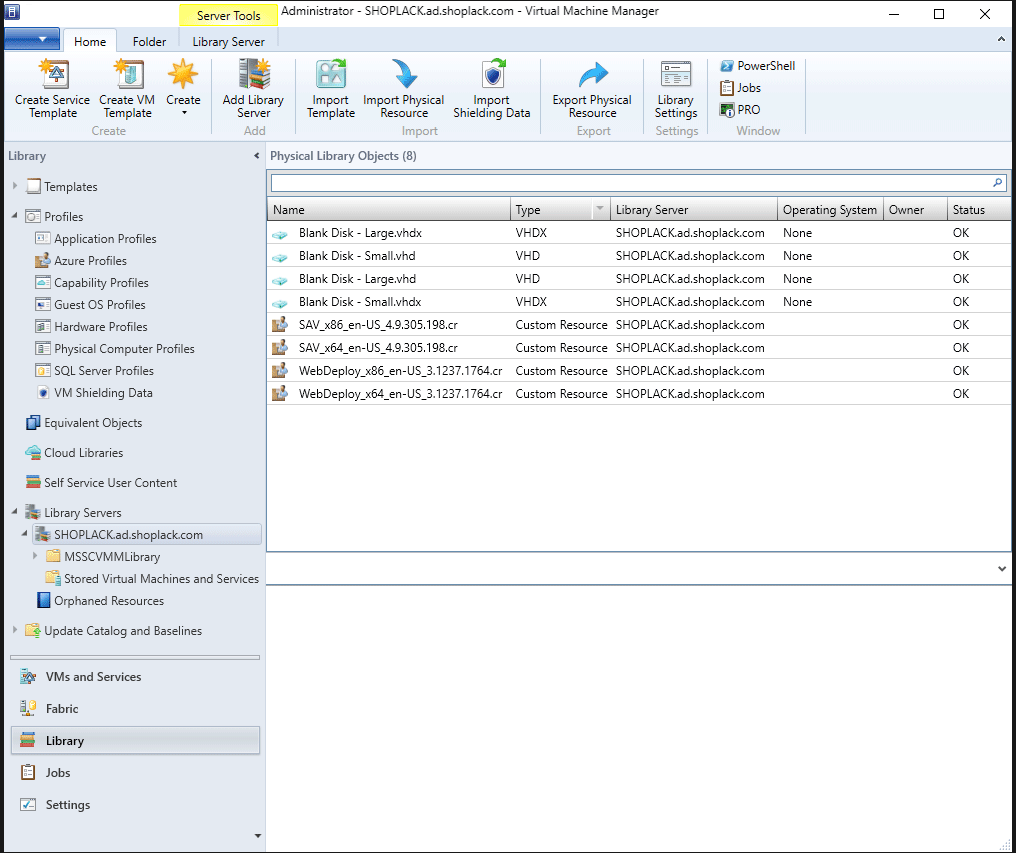Open the blue application menu dropdown
The width and height of the screenshot is (1016, 853).
(32, 39)
